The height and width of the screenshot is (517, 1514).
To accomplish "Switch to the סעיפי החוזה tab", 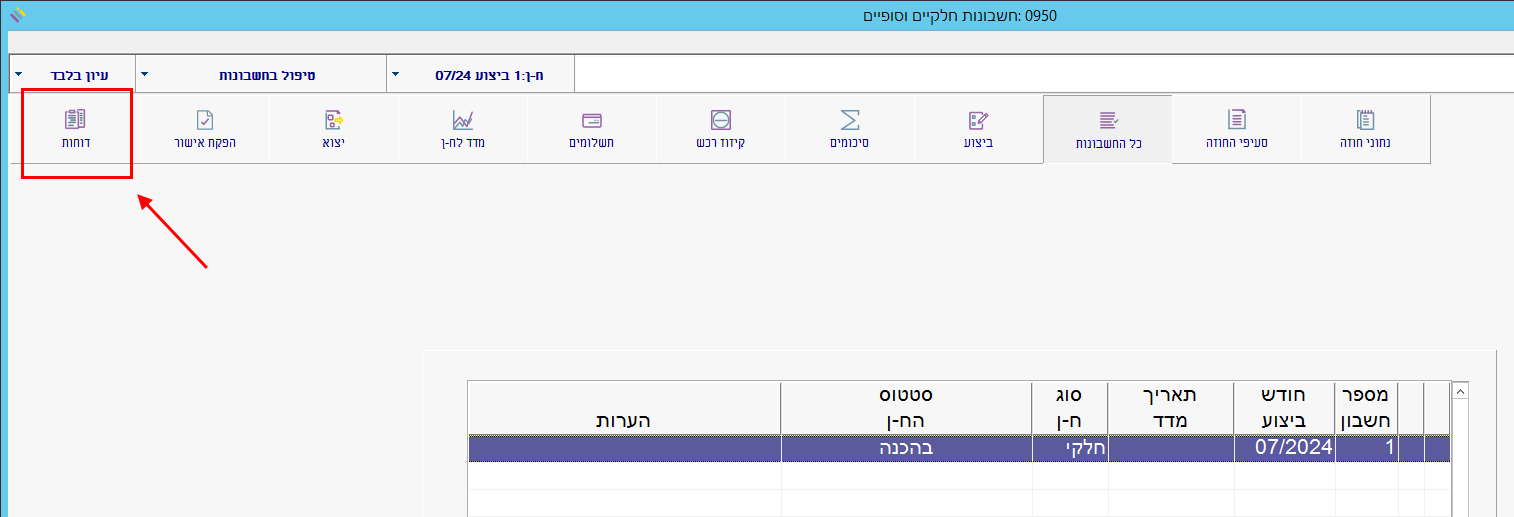I will pos(1237,129).
